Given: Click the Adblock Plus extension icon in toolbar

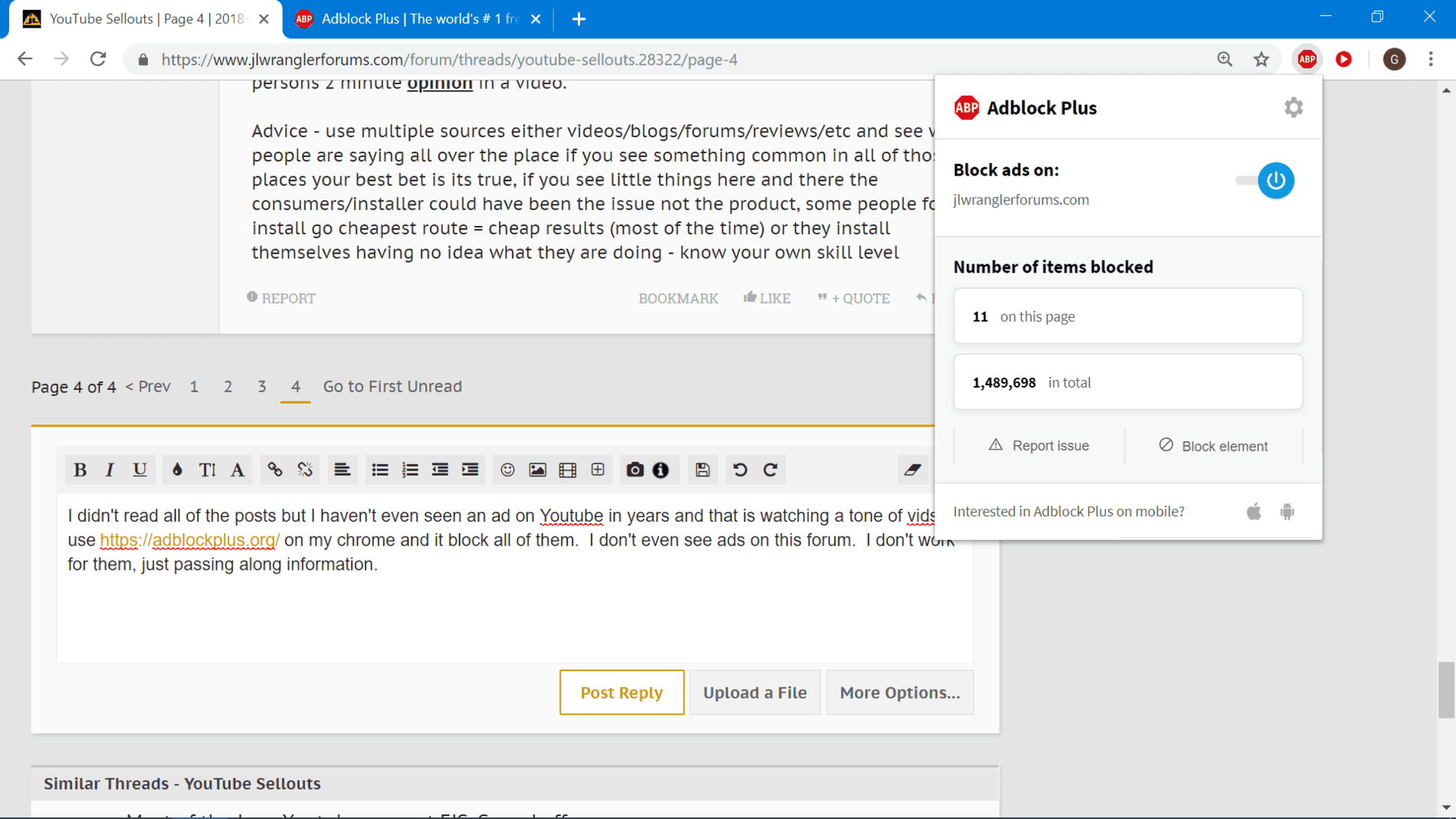Looking at the screenshot, I should pyautogui.click(x=1307, y=59).
